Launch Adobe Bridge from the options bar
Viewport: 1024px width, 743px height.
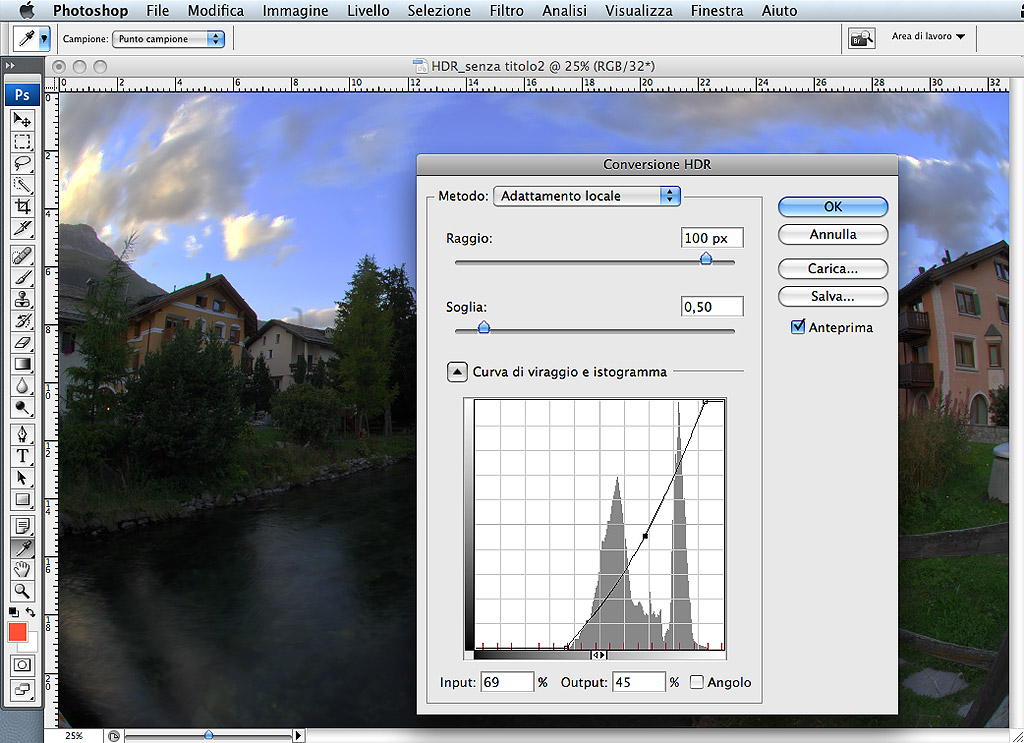[x=861, y=39]
